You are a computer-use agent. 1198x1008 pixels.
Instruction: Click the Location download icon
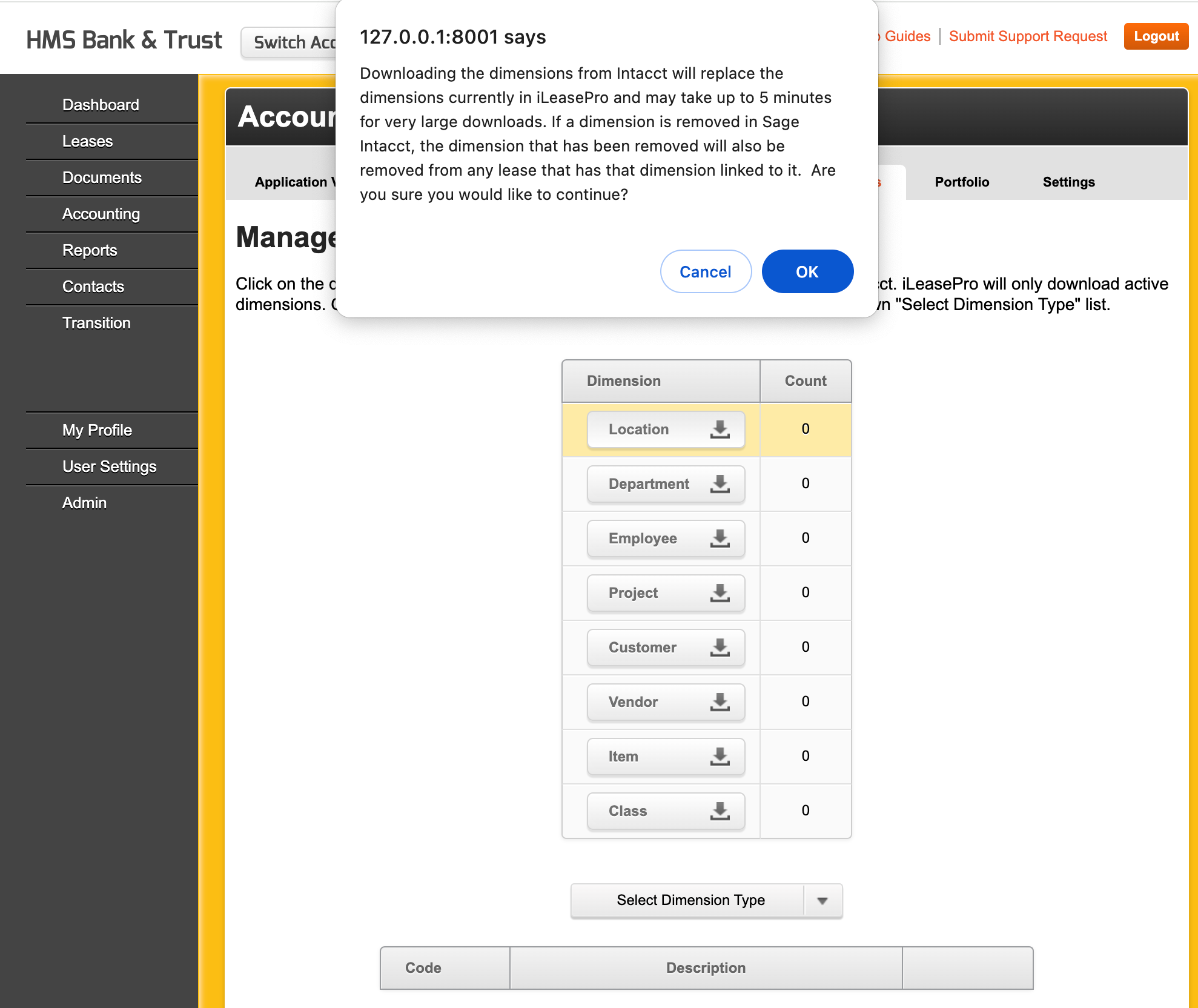click(x=720, y=429)
